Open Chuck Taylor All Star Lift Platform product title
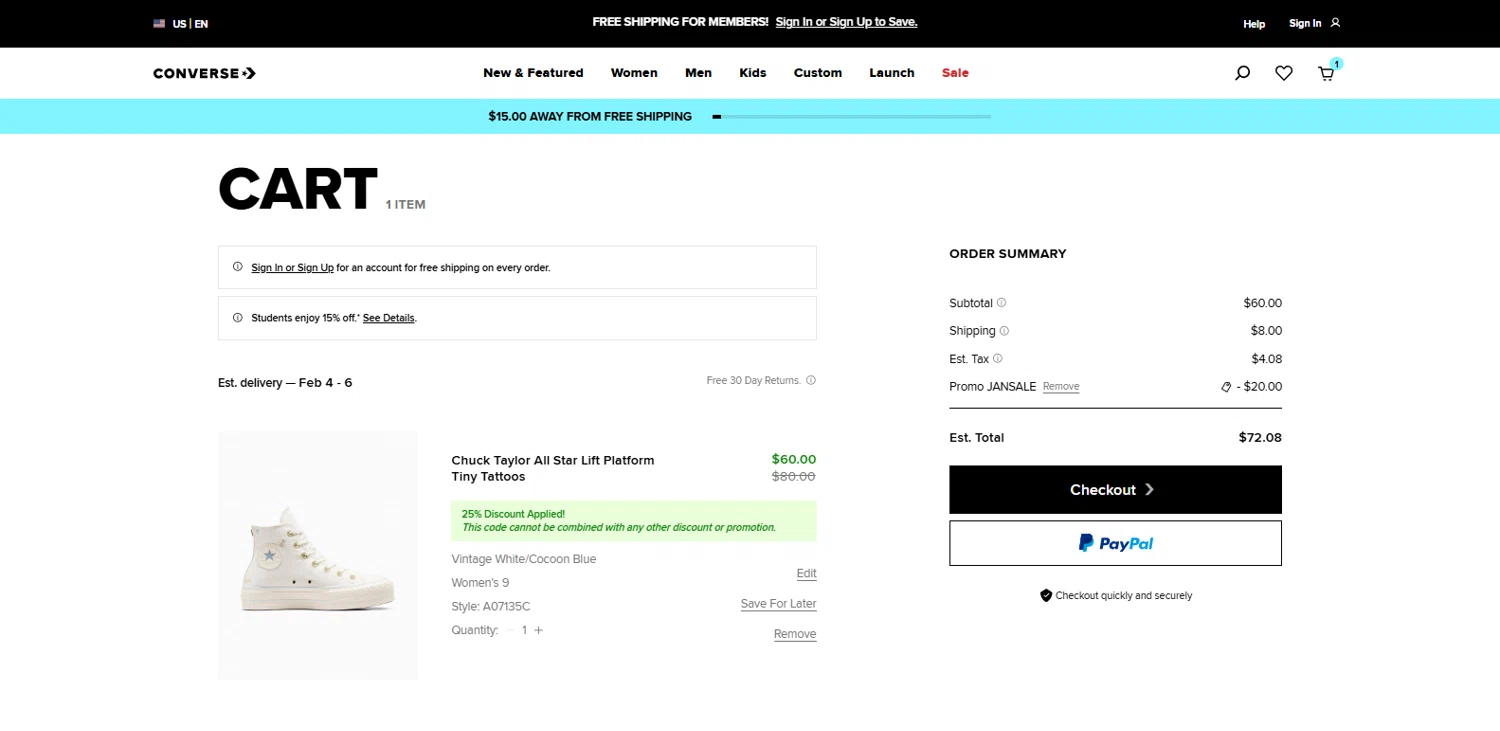 tap(553, 468)
